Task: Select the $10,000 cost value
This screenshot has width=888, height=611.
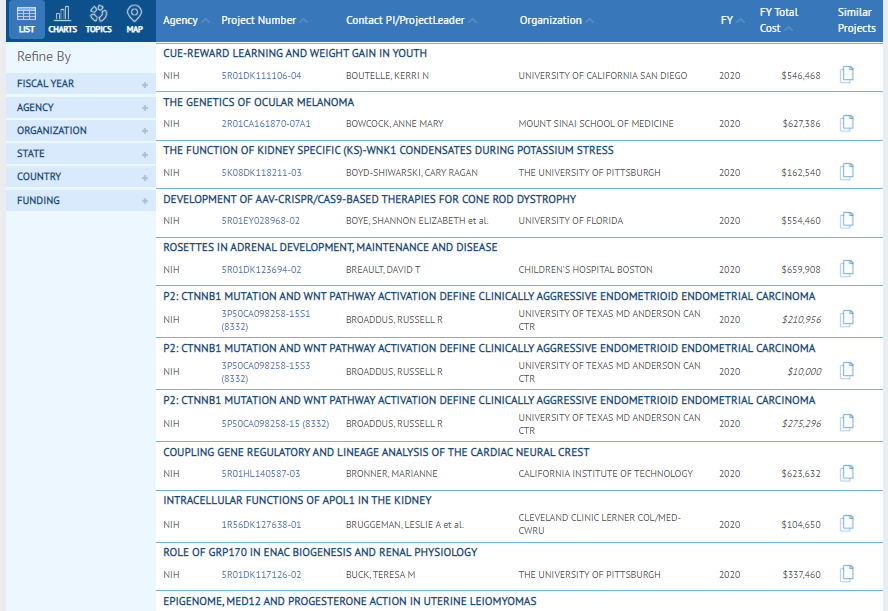Action: pyautogui.click(x=804, y=372)
